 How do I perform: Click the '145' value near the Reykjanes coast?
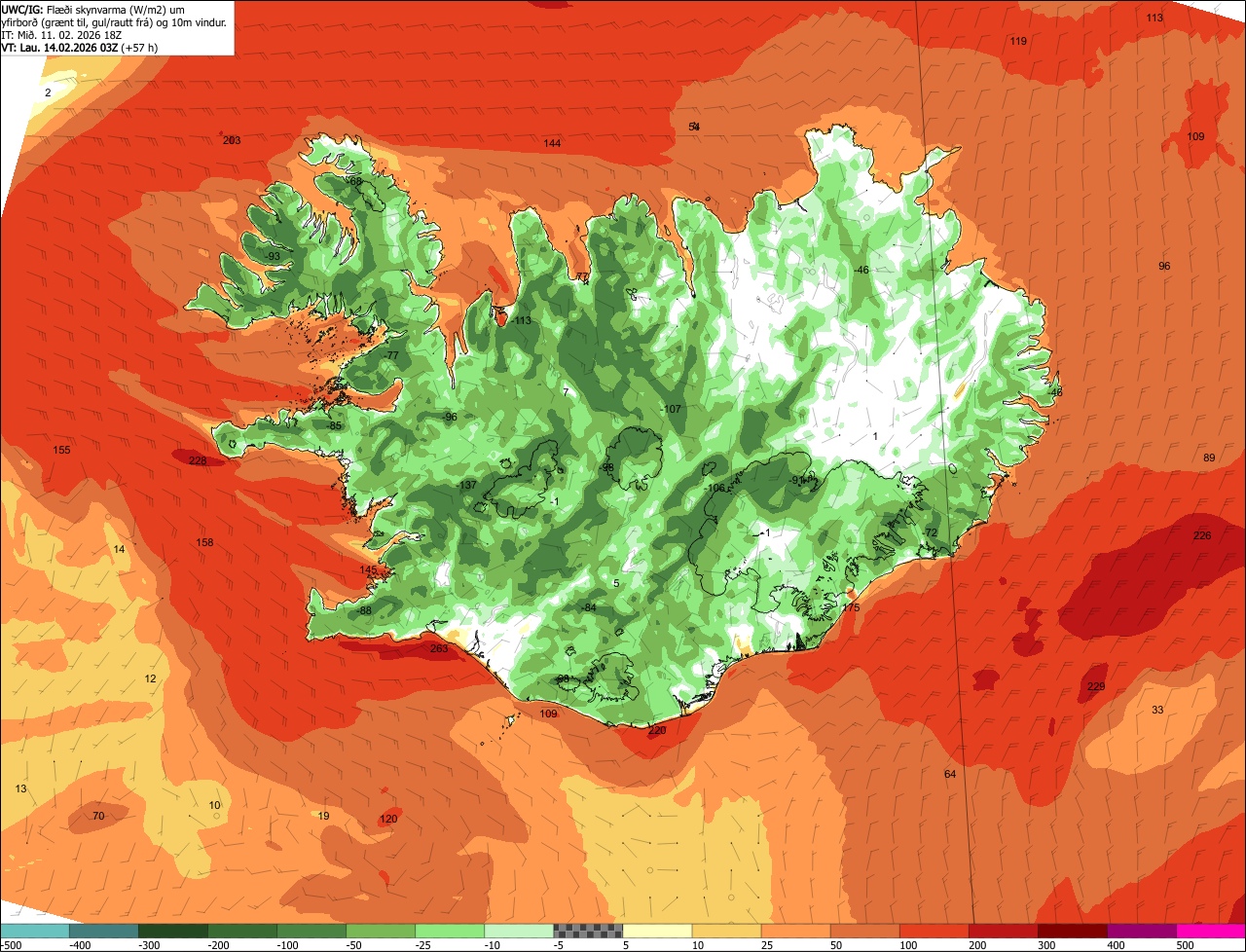[368, 570]
